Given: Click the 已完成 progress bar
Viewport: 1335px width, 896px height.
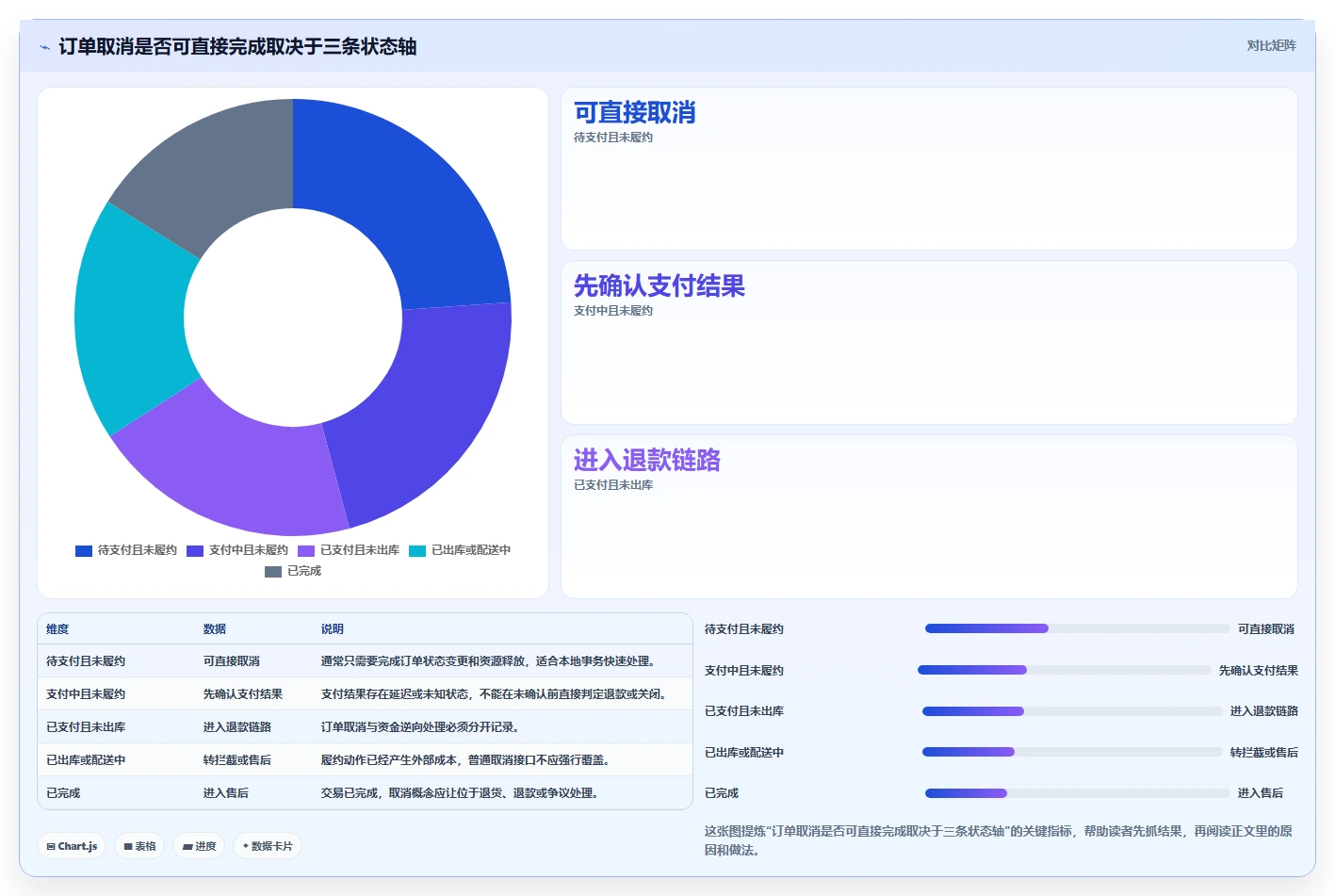Looking at the screenshot, I should (1078, 793).
